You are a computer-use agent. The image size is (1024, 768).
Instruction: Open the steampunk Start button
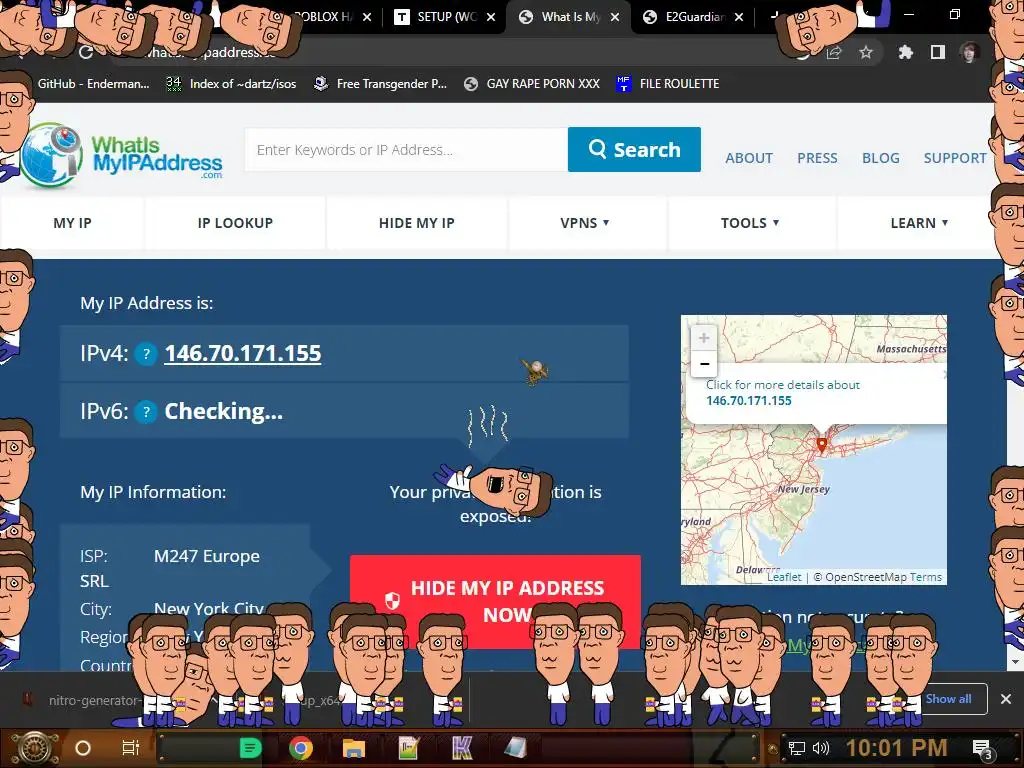33,748
